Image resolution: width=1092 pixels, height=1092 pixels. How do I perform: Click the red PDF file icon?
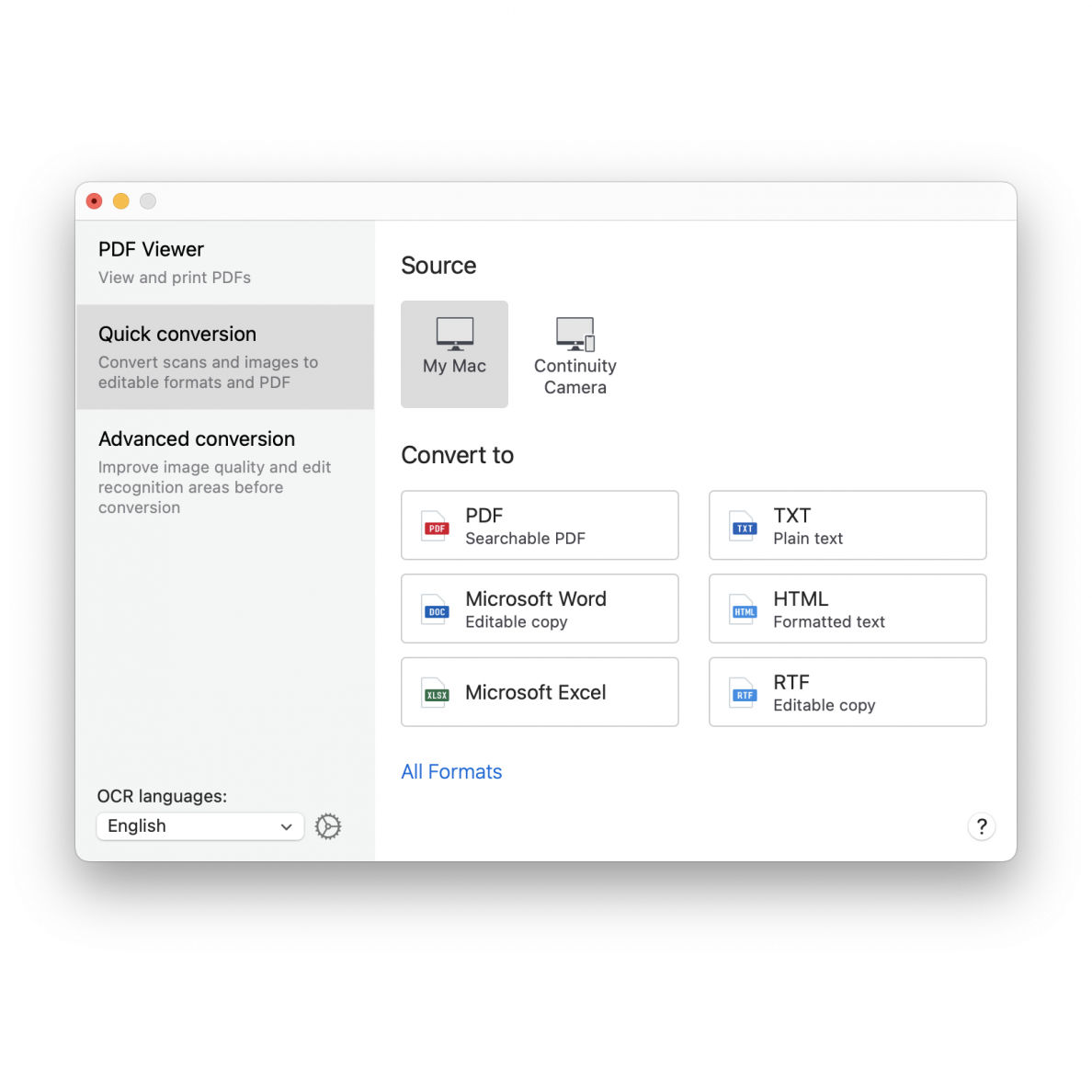pos(436,526)
